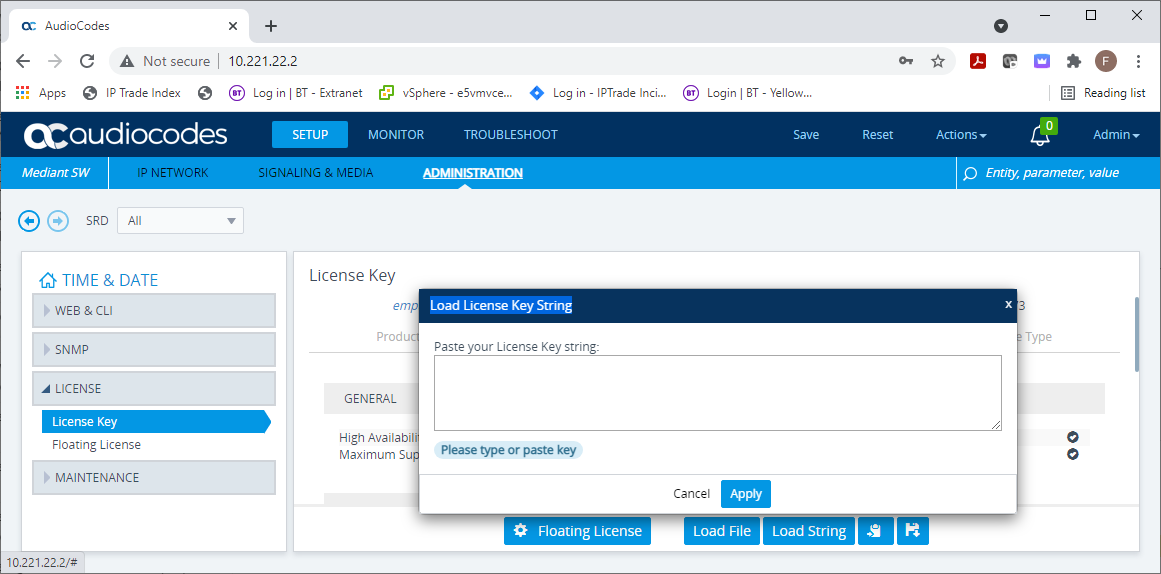The image size is (1161, 574).
Task: Open a new browser tab
Action: [271, 26]
